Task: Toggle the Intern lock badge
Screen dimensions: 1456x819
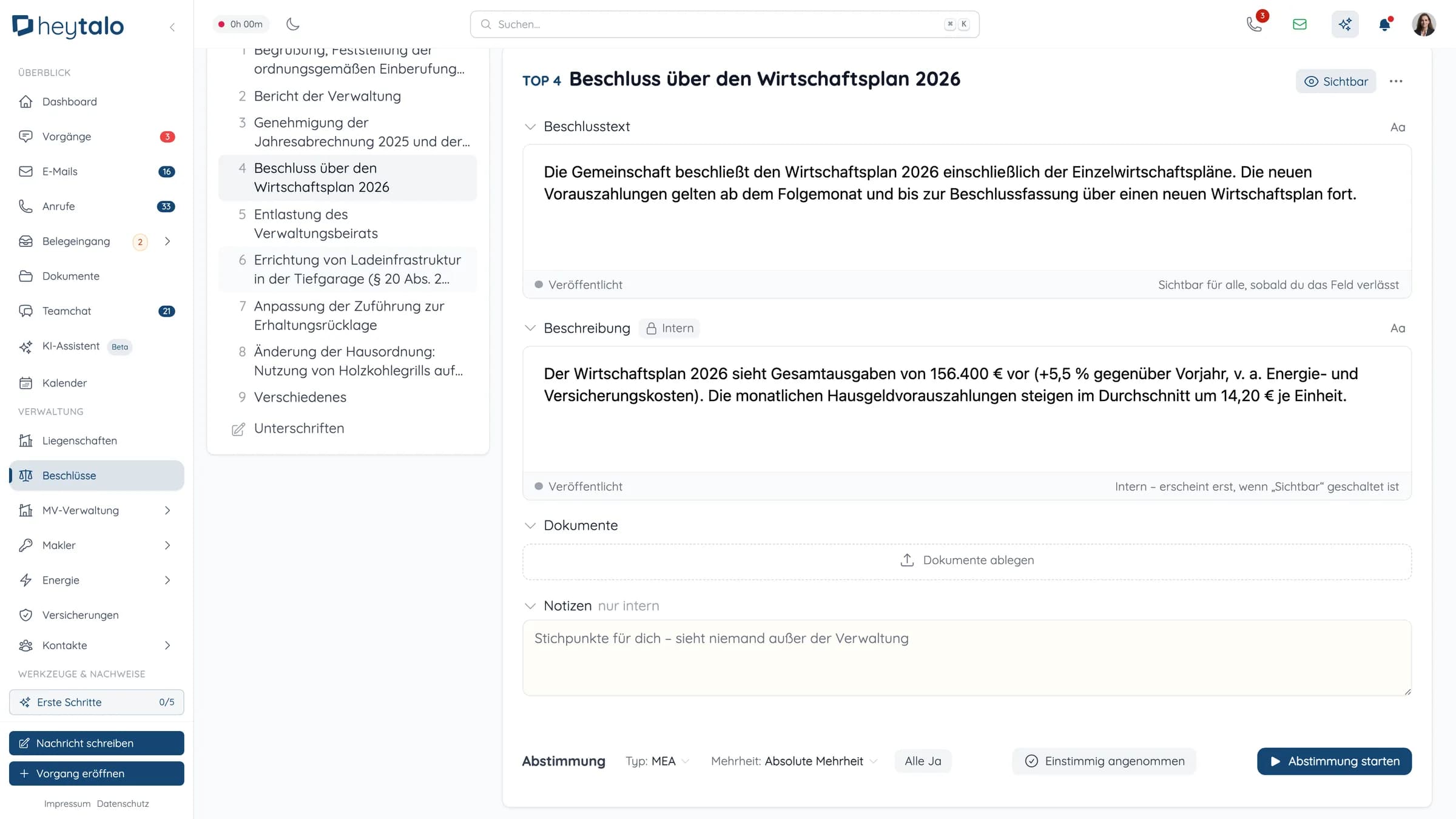Action: point(669,328)
